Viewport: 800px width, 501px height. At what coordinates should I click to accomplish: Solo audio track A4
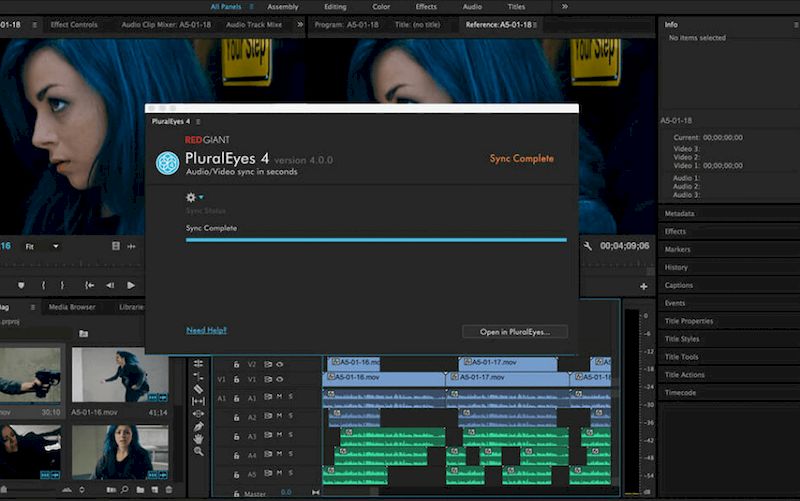[291, 454]
